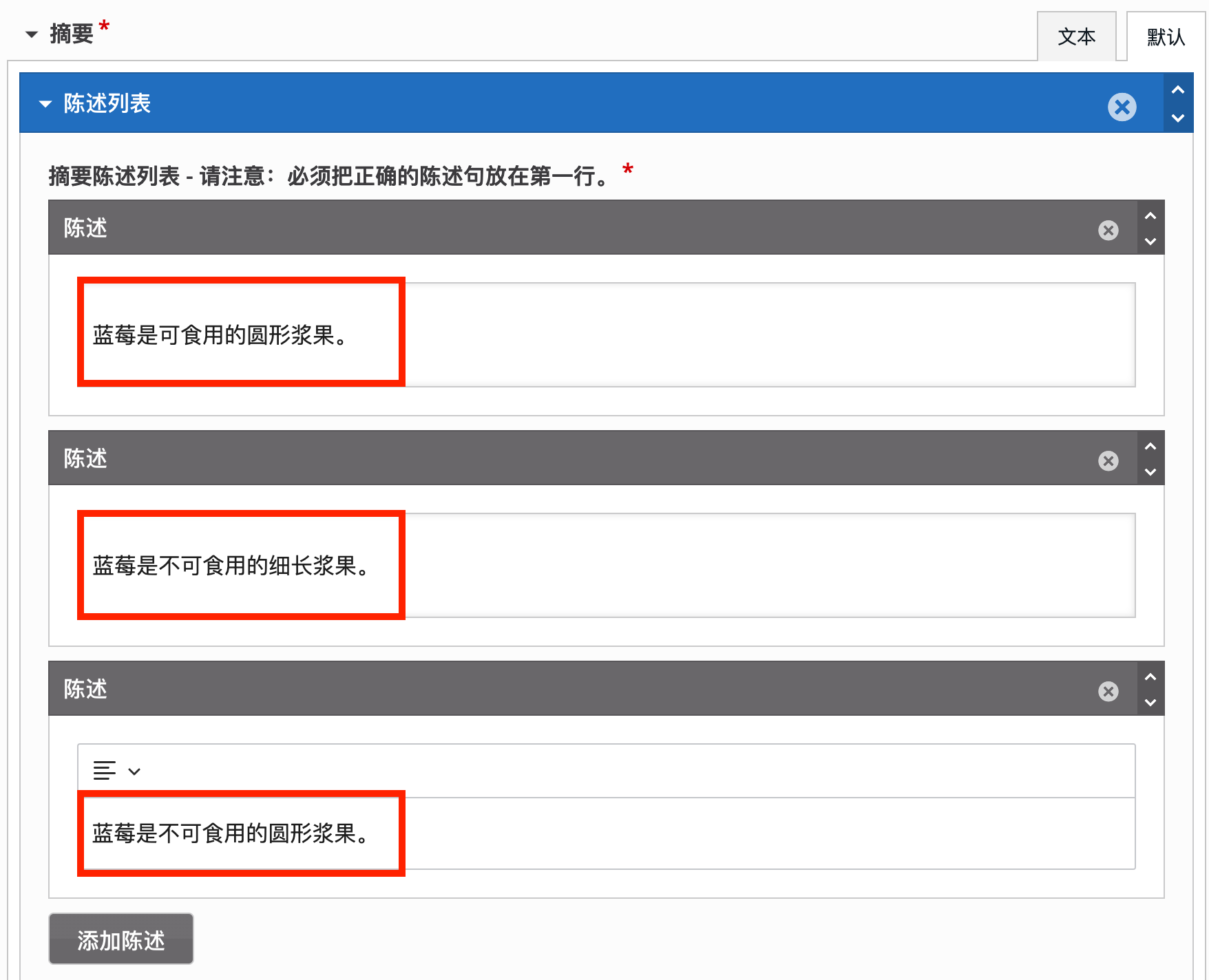The width and height of the screenshot is (1209, 980).
Task: Click the 添加陈述 button
Action: tap(120, 939)
